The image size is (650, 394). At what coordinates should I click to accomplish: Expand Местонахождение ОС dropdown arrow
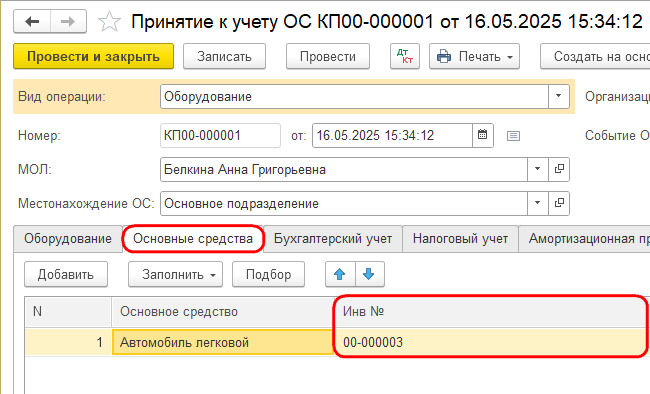pyautogui.click(x=538, y=203)
